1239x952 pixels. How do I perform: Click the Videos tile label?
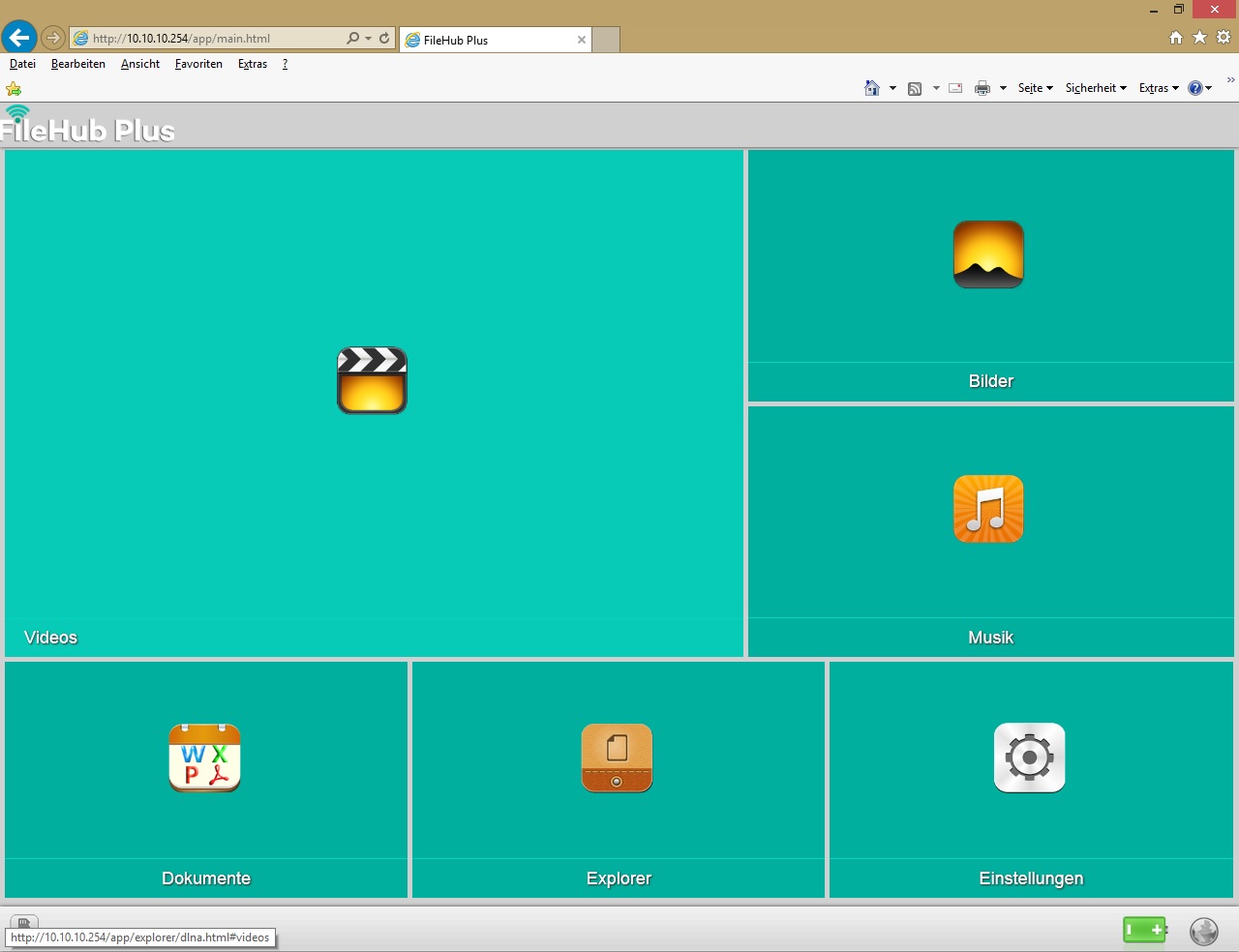(x=50, y=638)
